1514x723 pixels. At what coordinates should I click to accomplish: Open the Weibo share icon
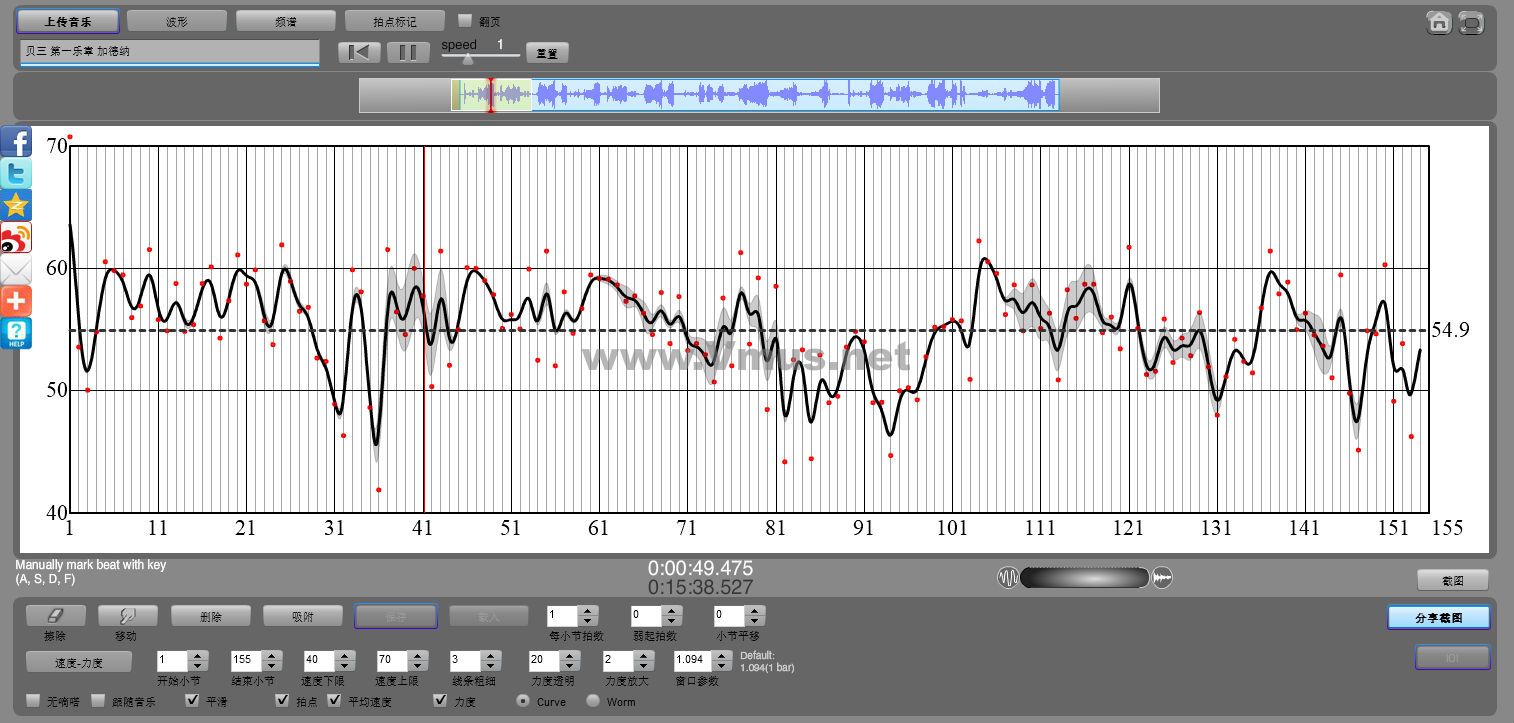click(x=16, y=237)
